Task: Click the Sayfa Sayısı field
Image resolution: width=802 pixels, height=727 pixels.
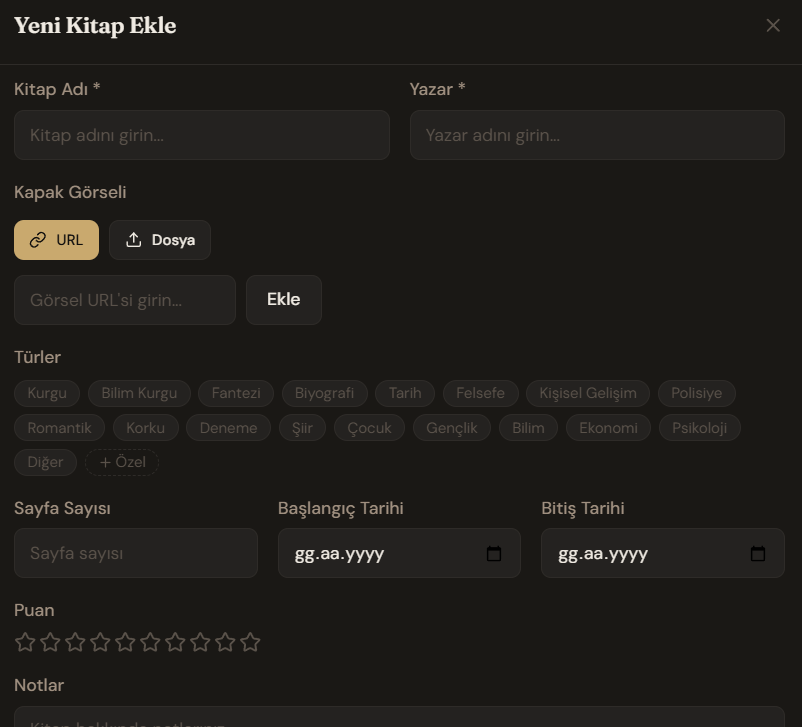Action: pyautogui.click(x=135, y=553)
